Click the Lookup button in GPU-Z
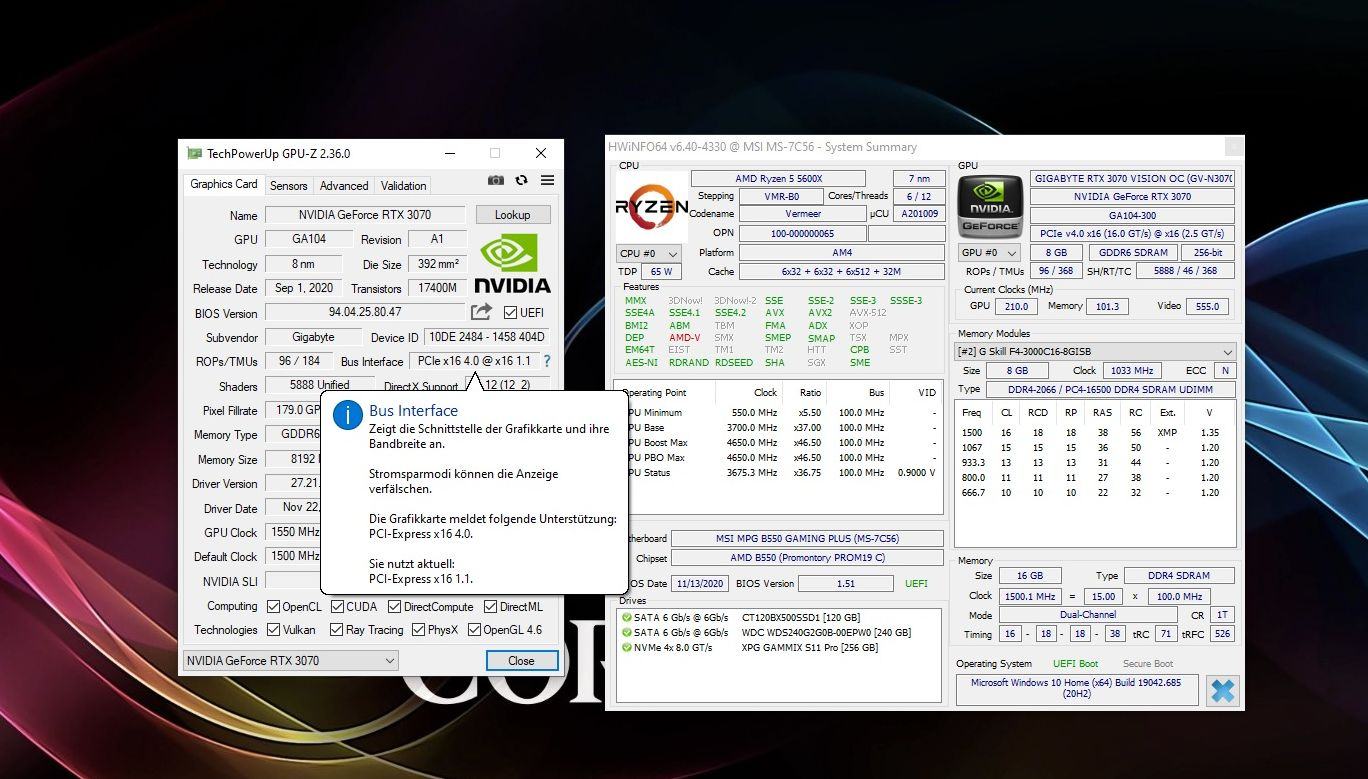 point(513,214)
